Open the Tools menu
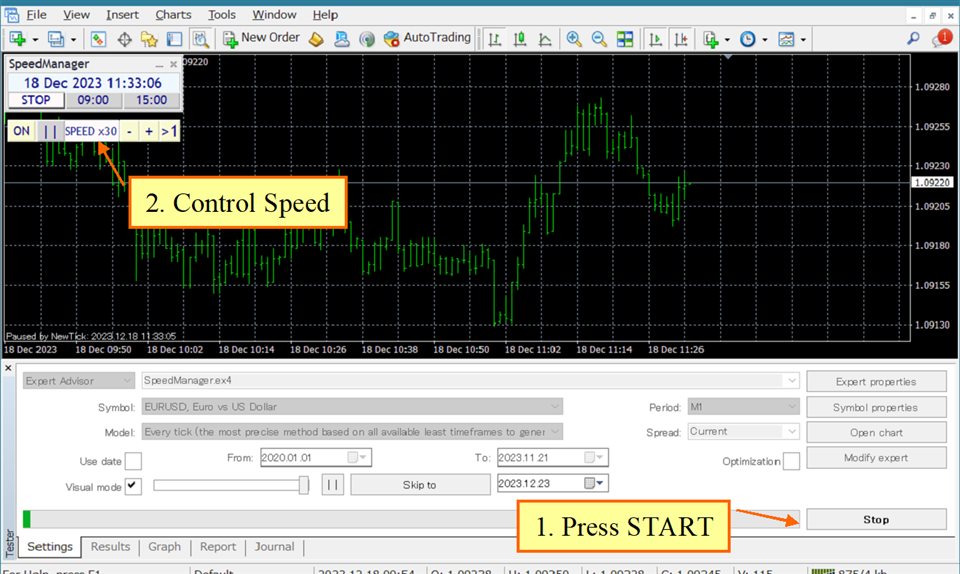 (x=222, y=15)
